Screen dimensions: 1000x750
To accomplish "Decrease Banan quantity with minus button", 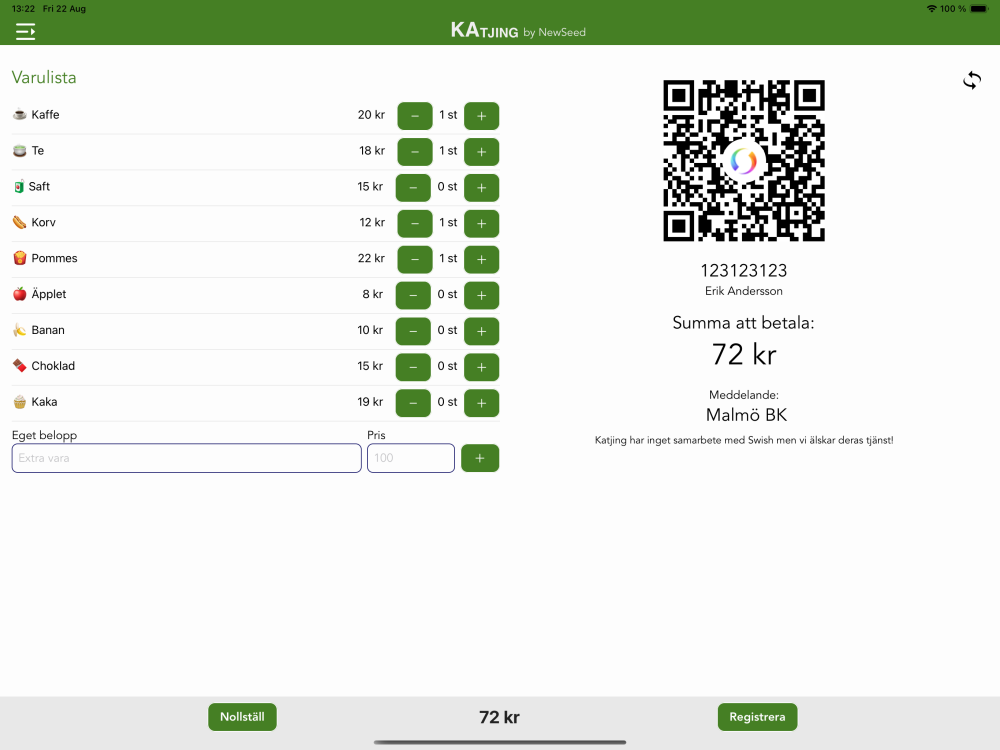I will click(413, 331).
